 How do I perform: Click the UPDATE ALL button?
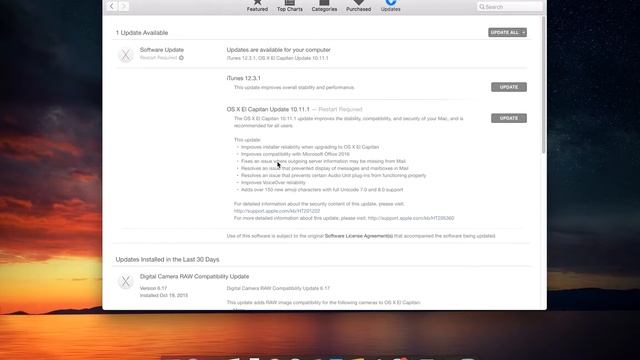pyautogui.click(x=504, y=32)
